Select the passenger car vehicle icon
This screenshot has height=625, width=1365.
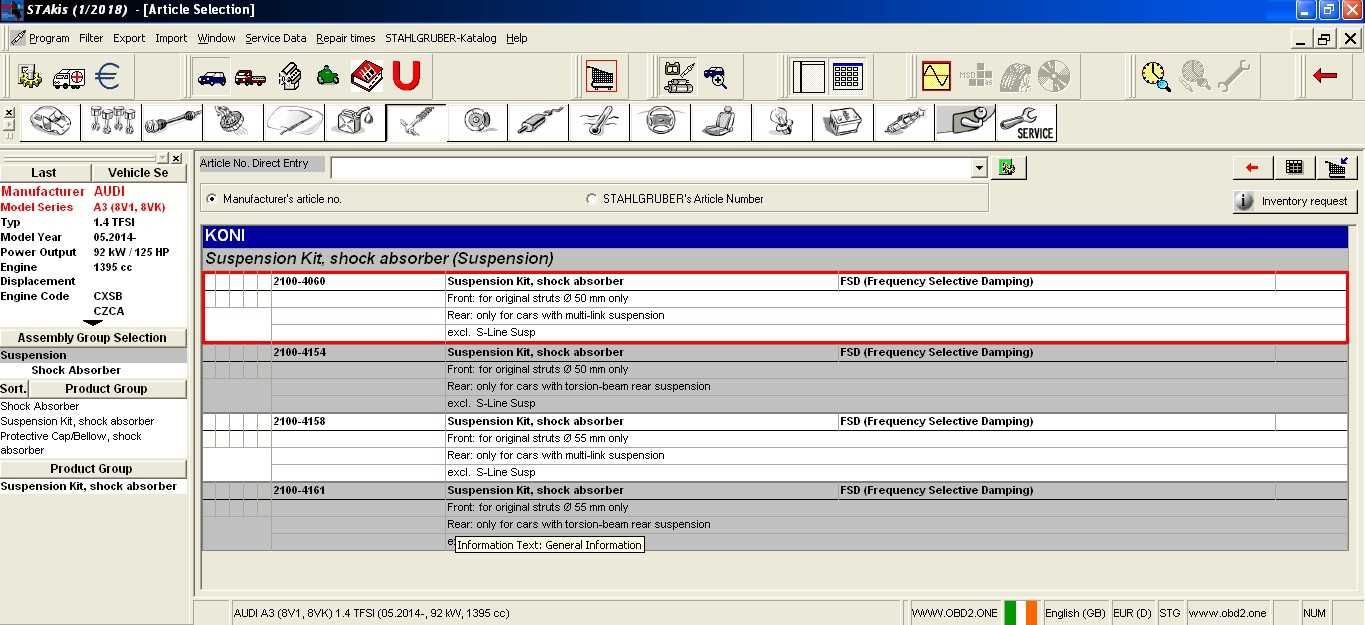[x=211, y=76]
